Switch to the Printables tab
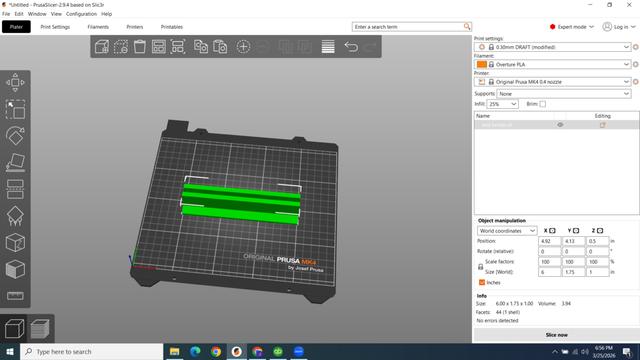The image size is (640, 360). [171, 27]
